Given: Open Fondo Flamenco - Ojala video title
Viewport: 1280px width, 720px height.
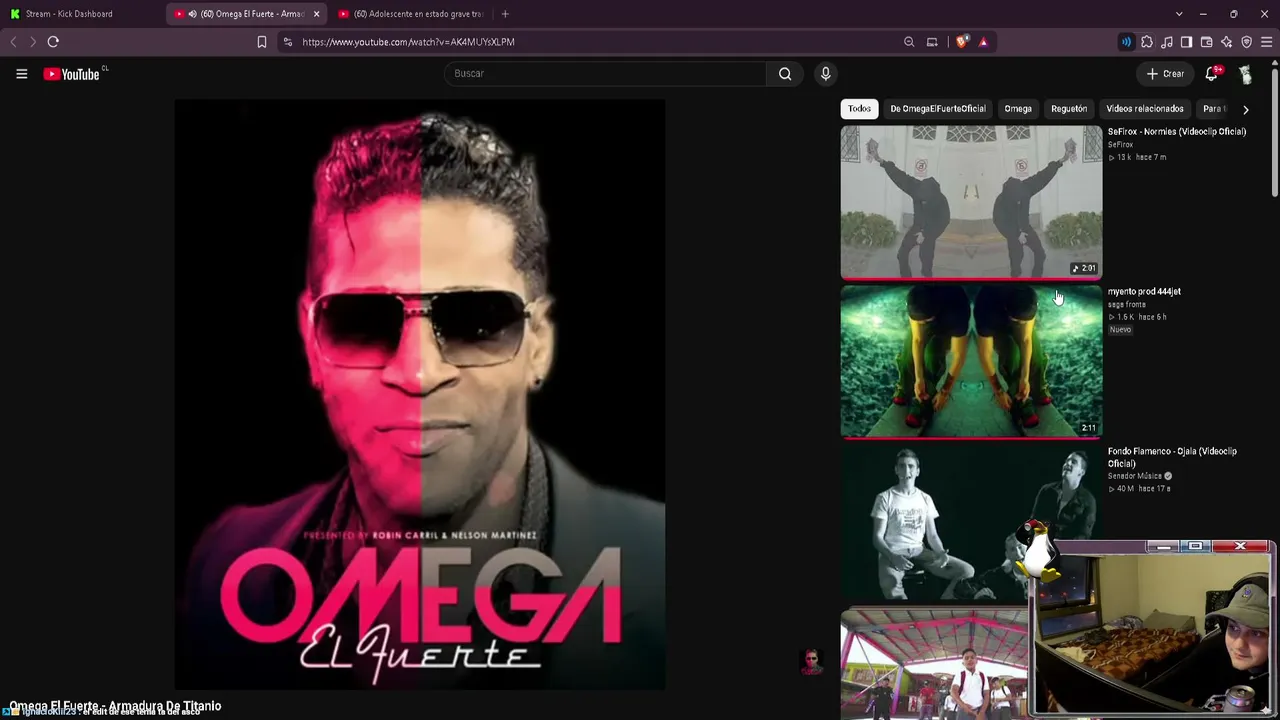Looking at the screenshot, I should pos(1172,457).
